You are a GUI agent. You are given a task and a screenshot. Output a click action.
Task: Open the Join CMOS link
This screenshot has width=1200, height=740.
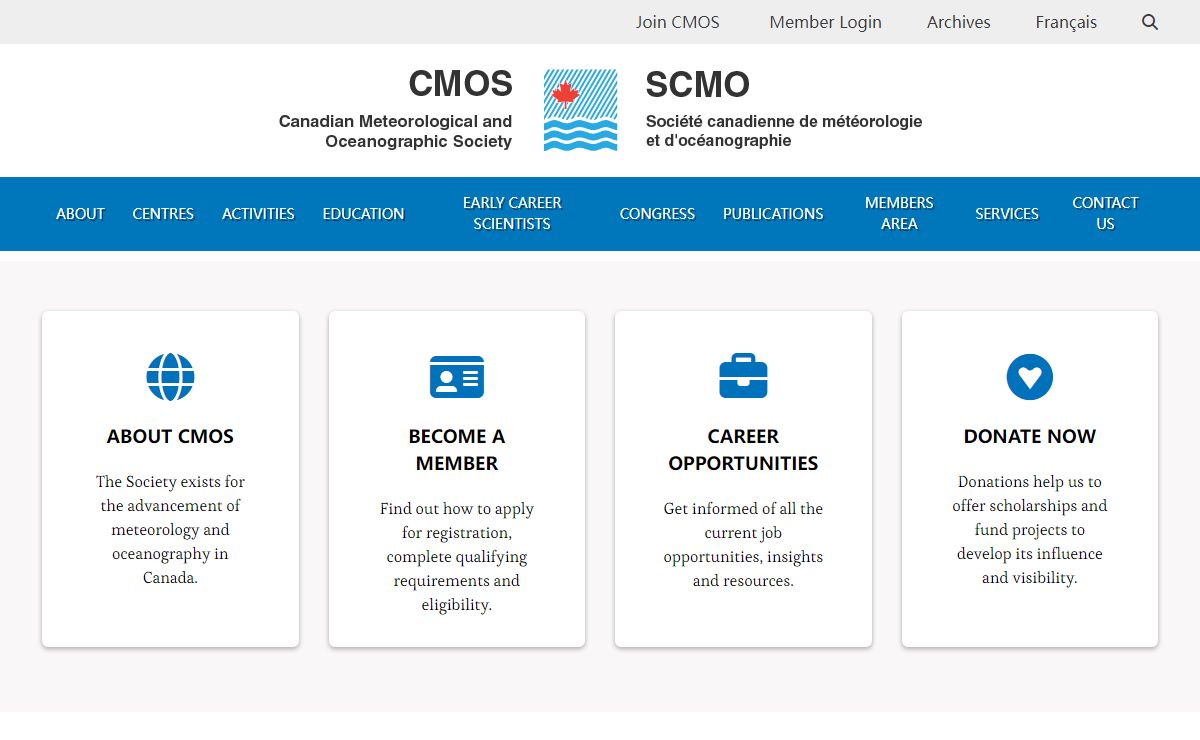678,22
